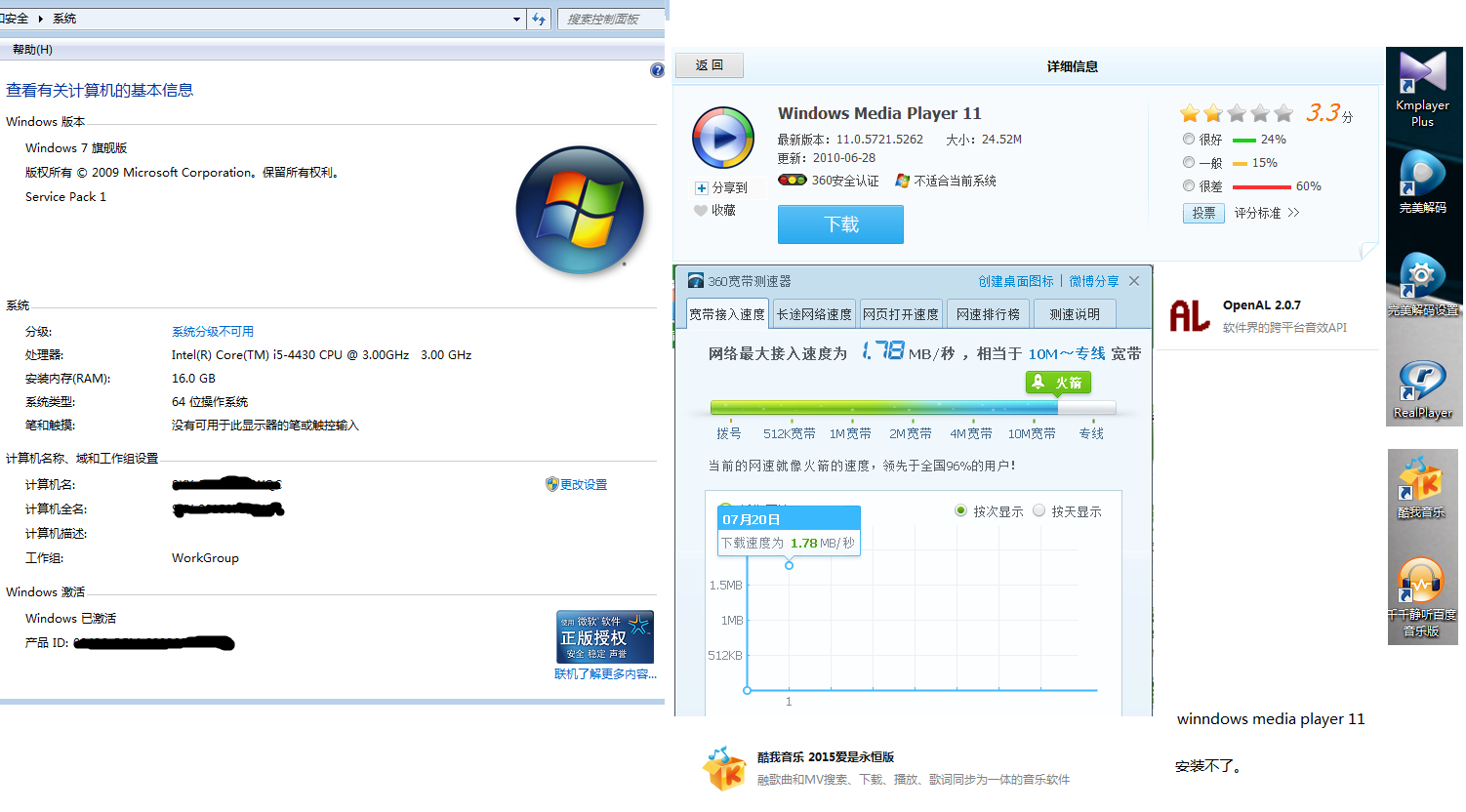Switch to 长途网络速度 tab
The image size is (1466, 812).
(814, 314)
